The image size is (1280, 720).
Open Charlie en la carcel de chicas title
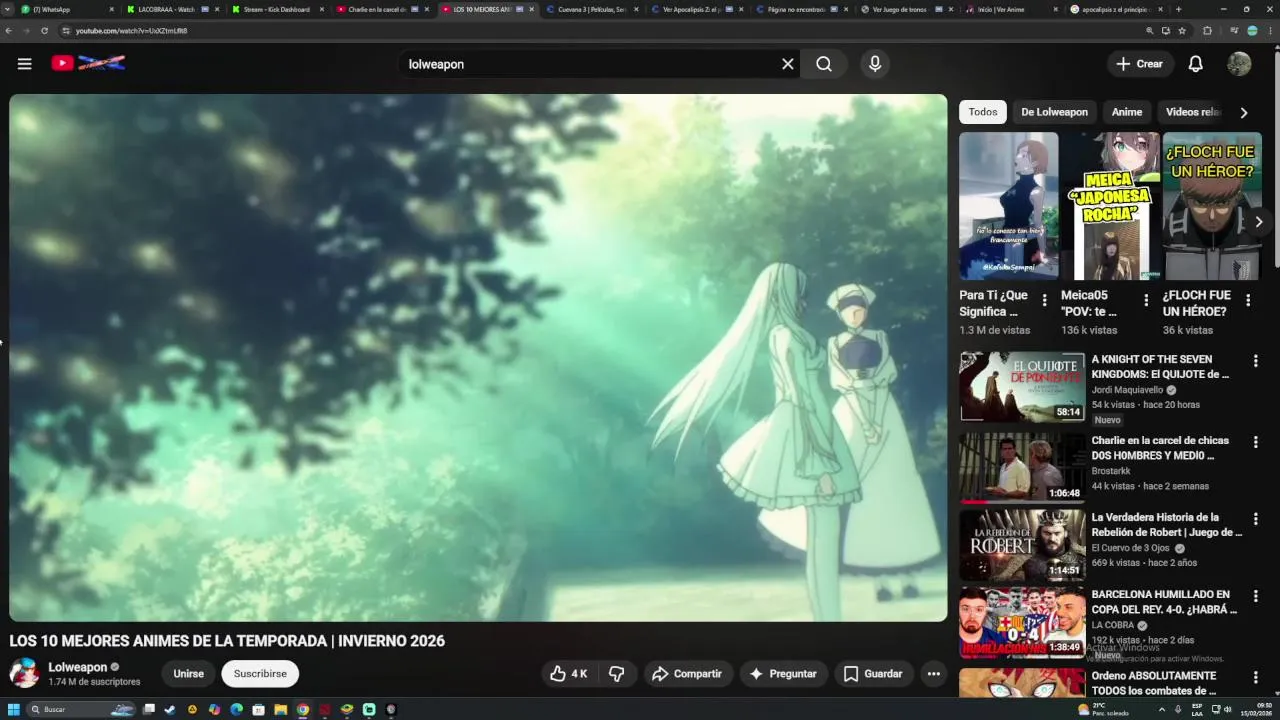tap(1160, 448)
